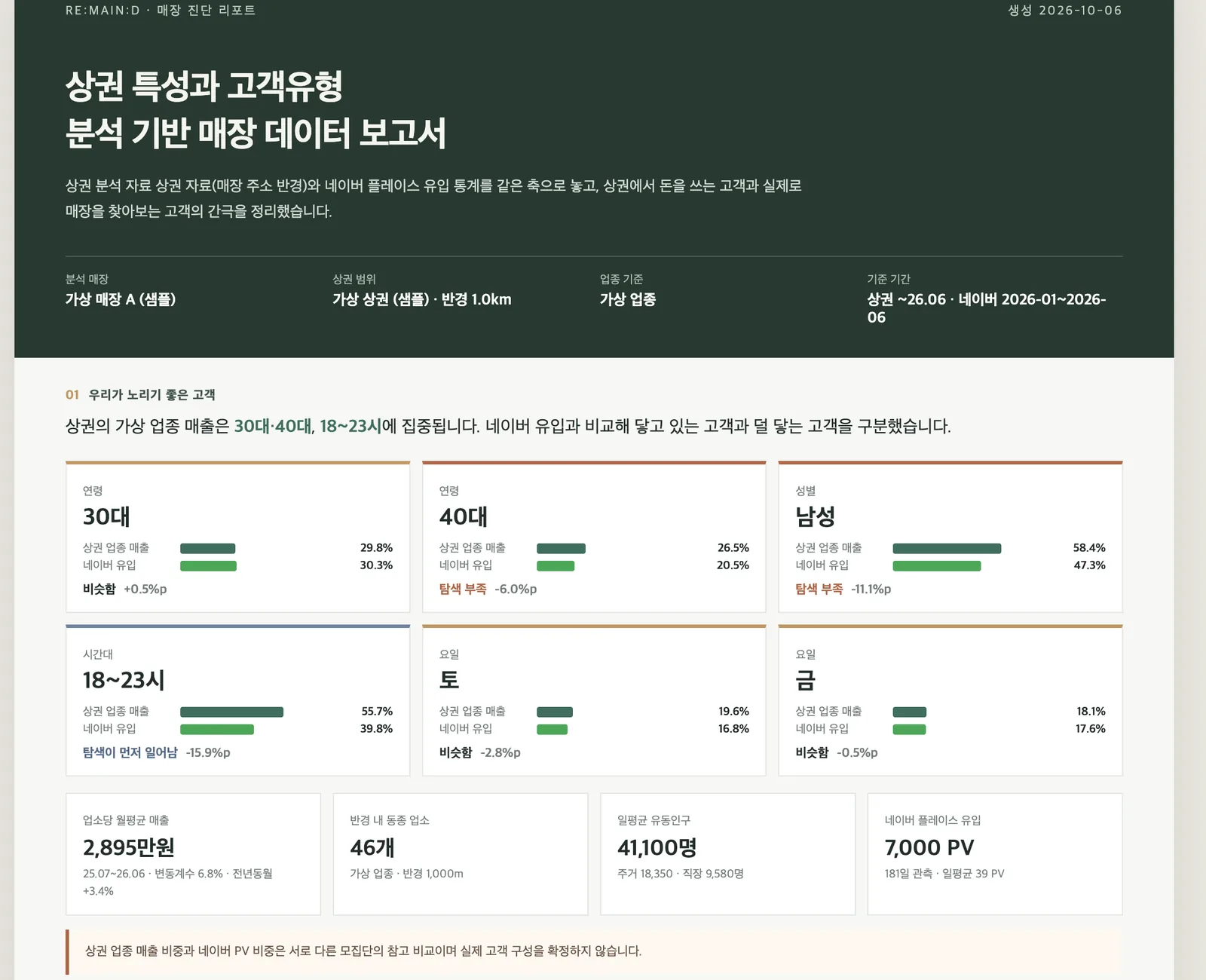Click the monthly sales figure '2,895만원'
This screenshot has height=980, width=1206.
[129, 847]
